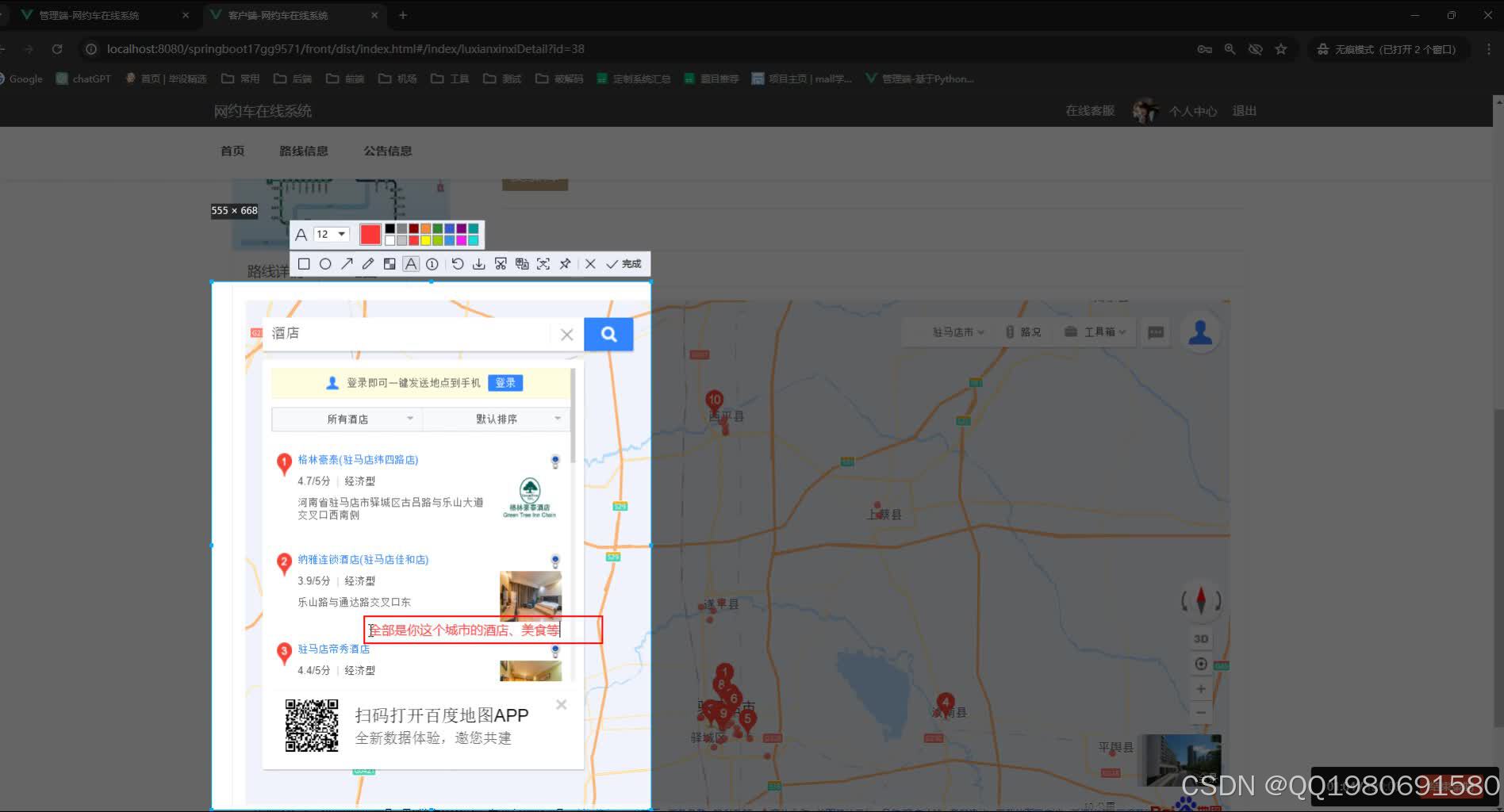Select the arrow drawing tool
The height and width of the screenshot is (812, 1504).
(347, 263)
